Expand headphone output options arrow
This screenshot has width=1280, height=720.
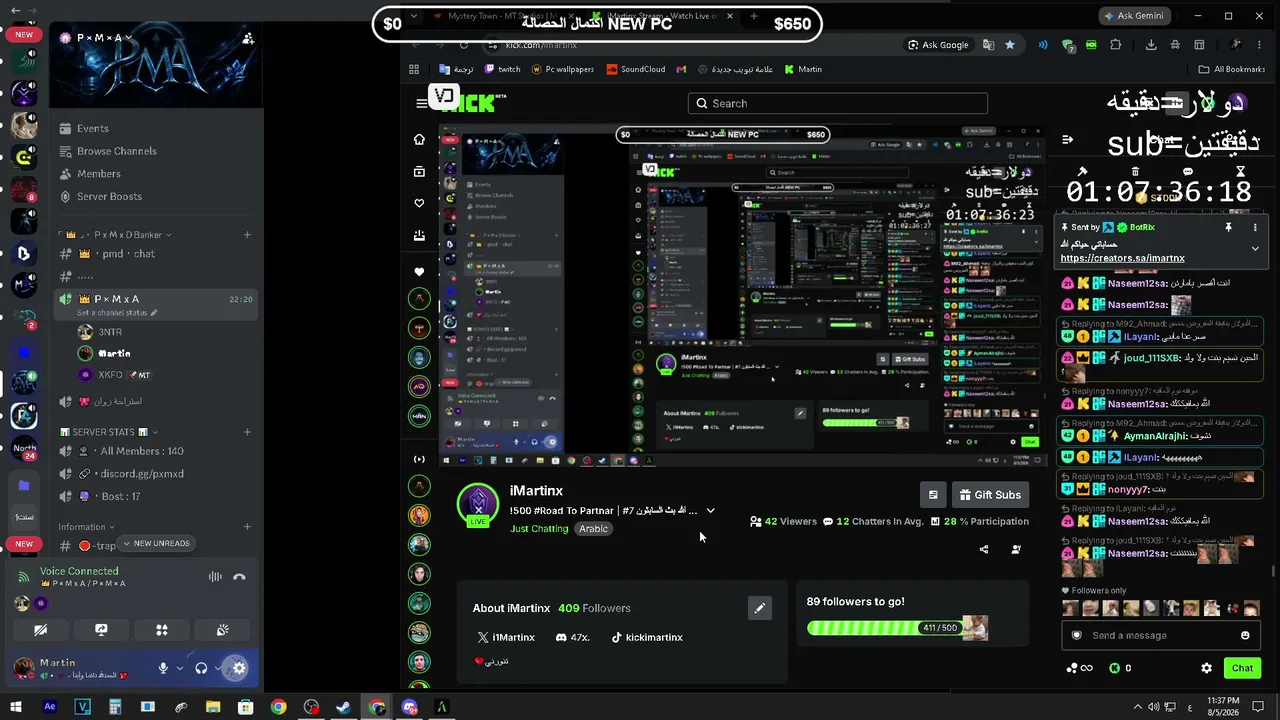point(218,668)
